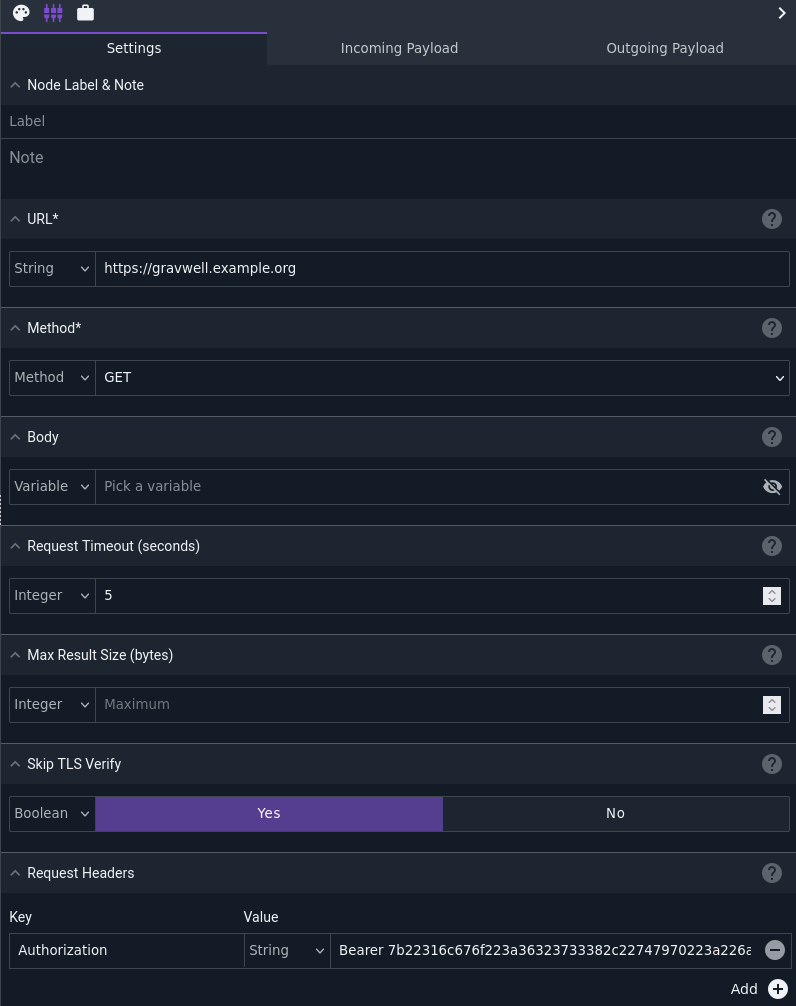
Task: Add a new request header with plus icon
Action: click(778, 989)
